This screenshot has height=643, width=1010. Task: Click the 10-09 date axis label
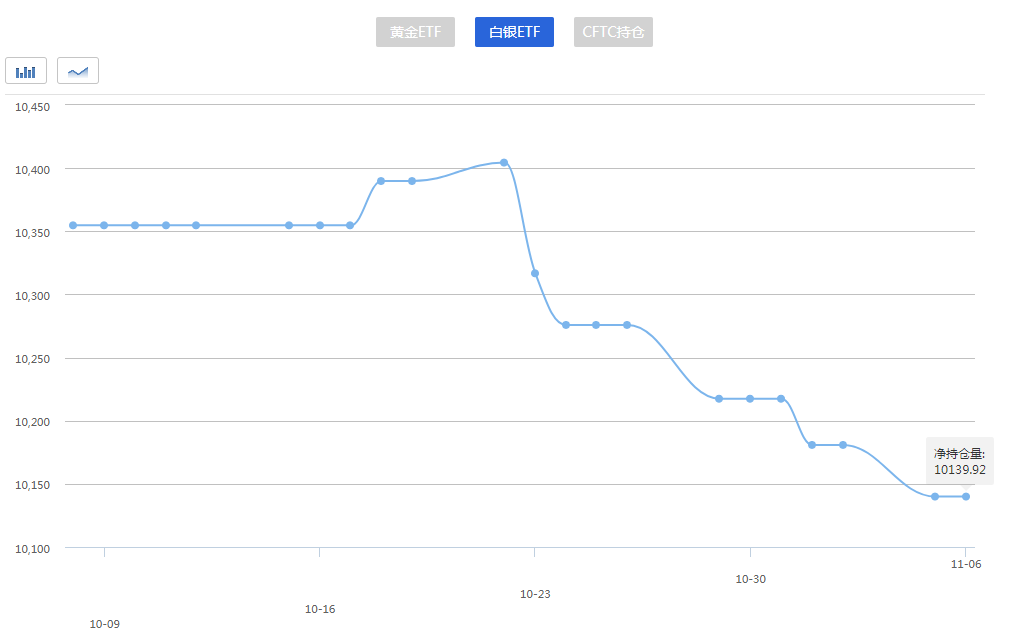coord(104,624)
